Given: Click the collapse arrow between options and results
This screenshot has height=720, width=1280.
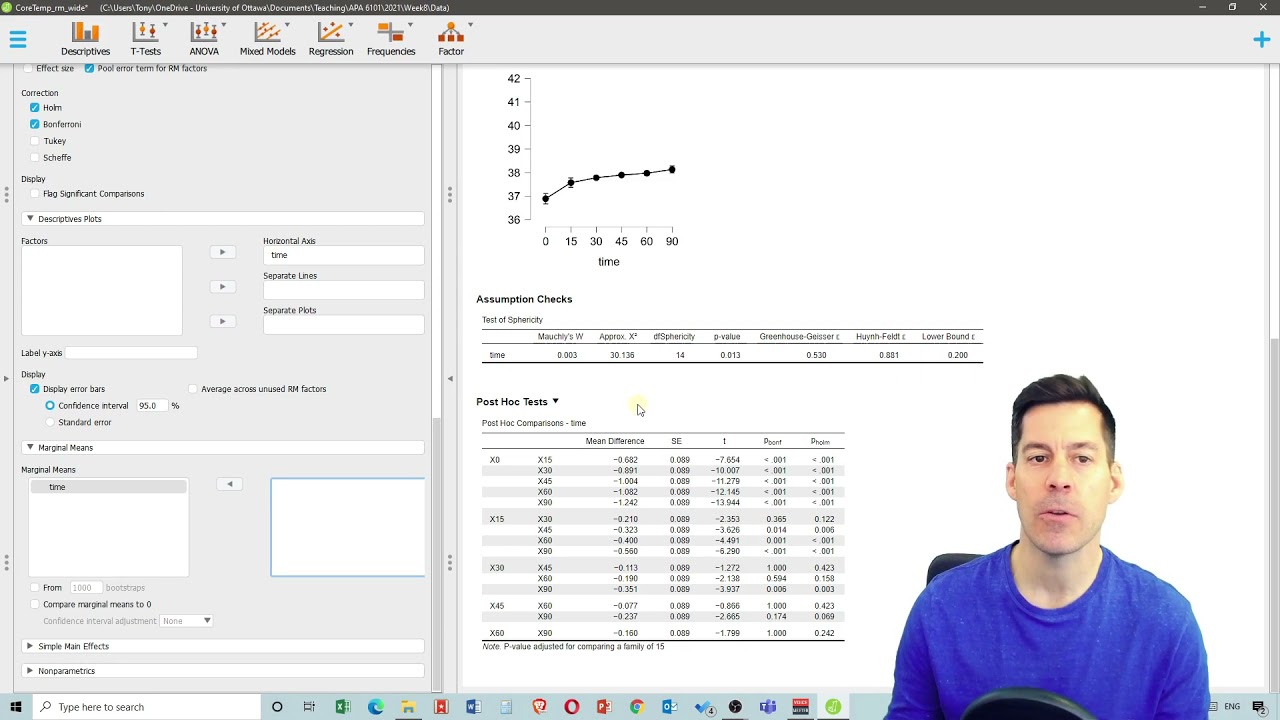Looking at the screenshot, I should [x=450, y=378].
